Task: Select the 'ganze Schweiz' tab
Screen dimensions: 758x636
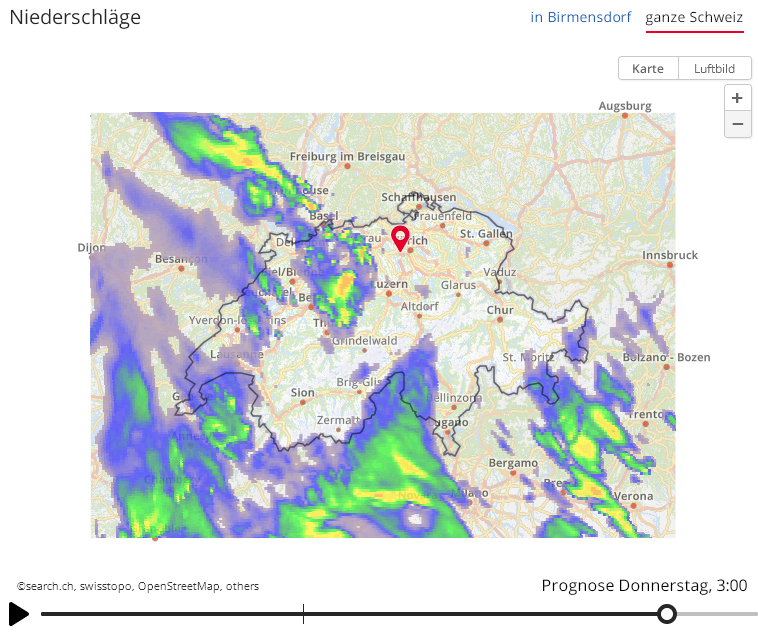Action: (694, 17)
